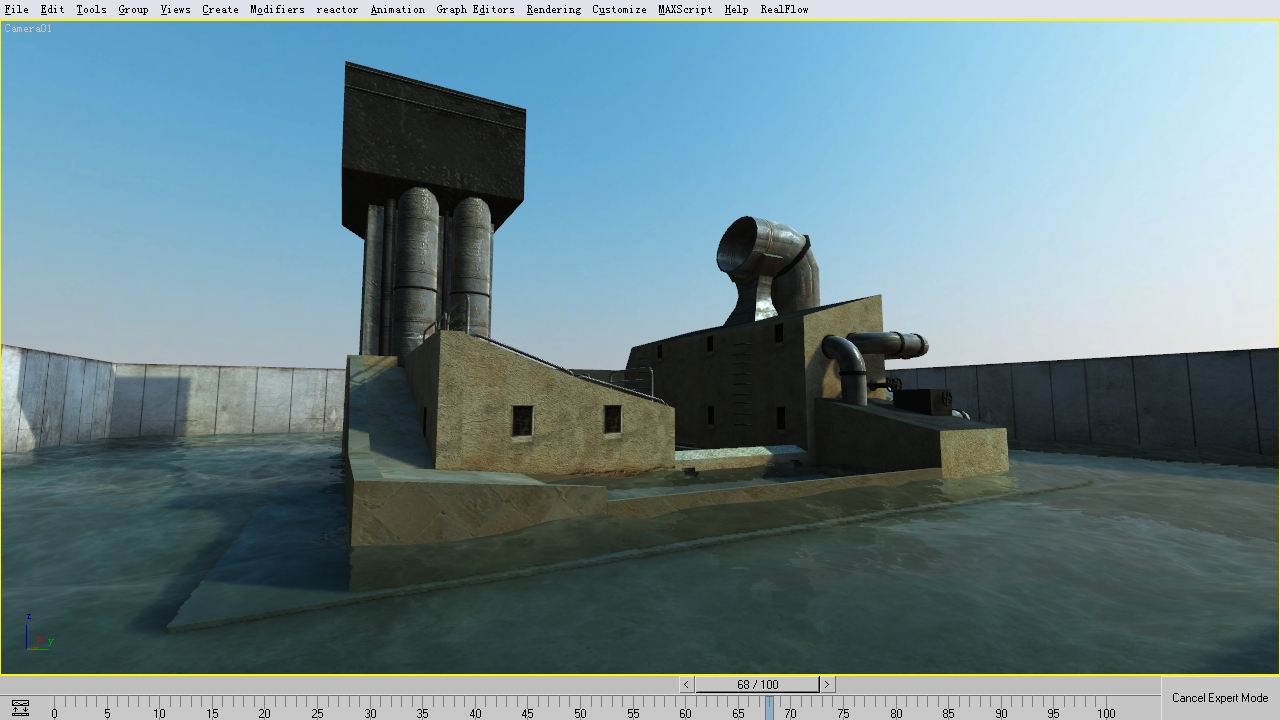Screen dimensions: 1280x720
Task: Open the File menu
Action: pos(16,9)
